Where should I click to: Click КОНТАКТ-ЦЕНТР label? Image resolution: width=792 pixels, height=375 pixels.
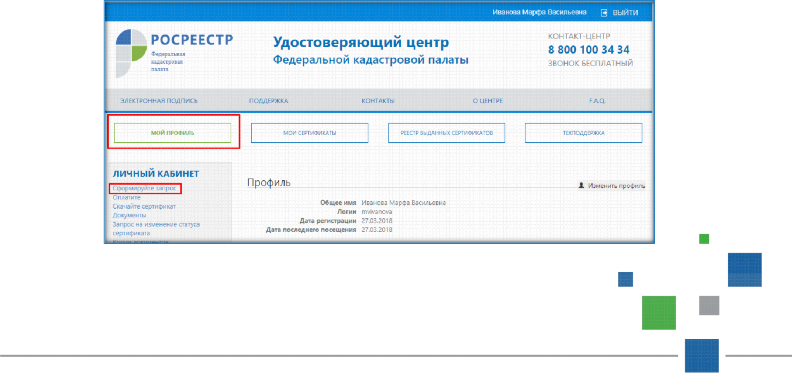click(x=579, y=36)
